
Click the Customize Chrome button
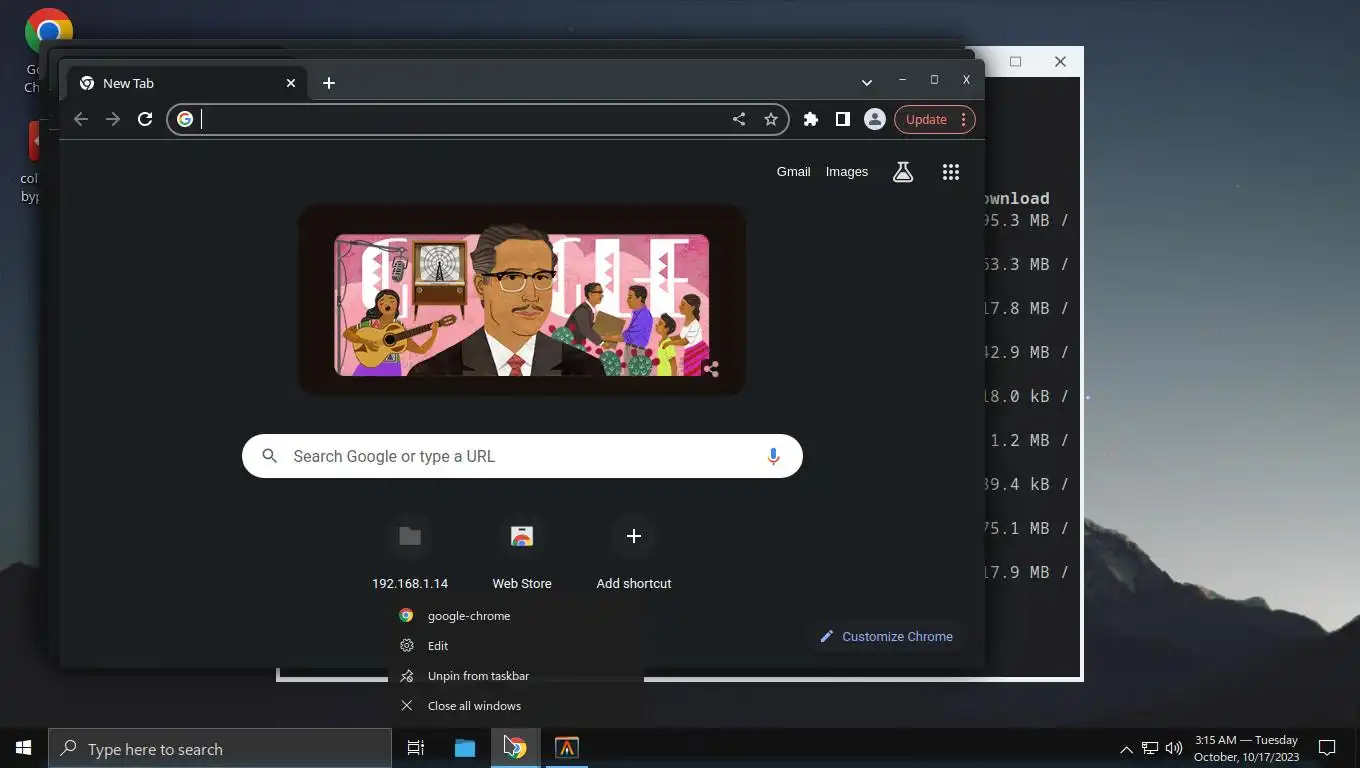[886, 636]
